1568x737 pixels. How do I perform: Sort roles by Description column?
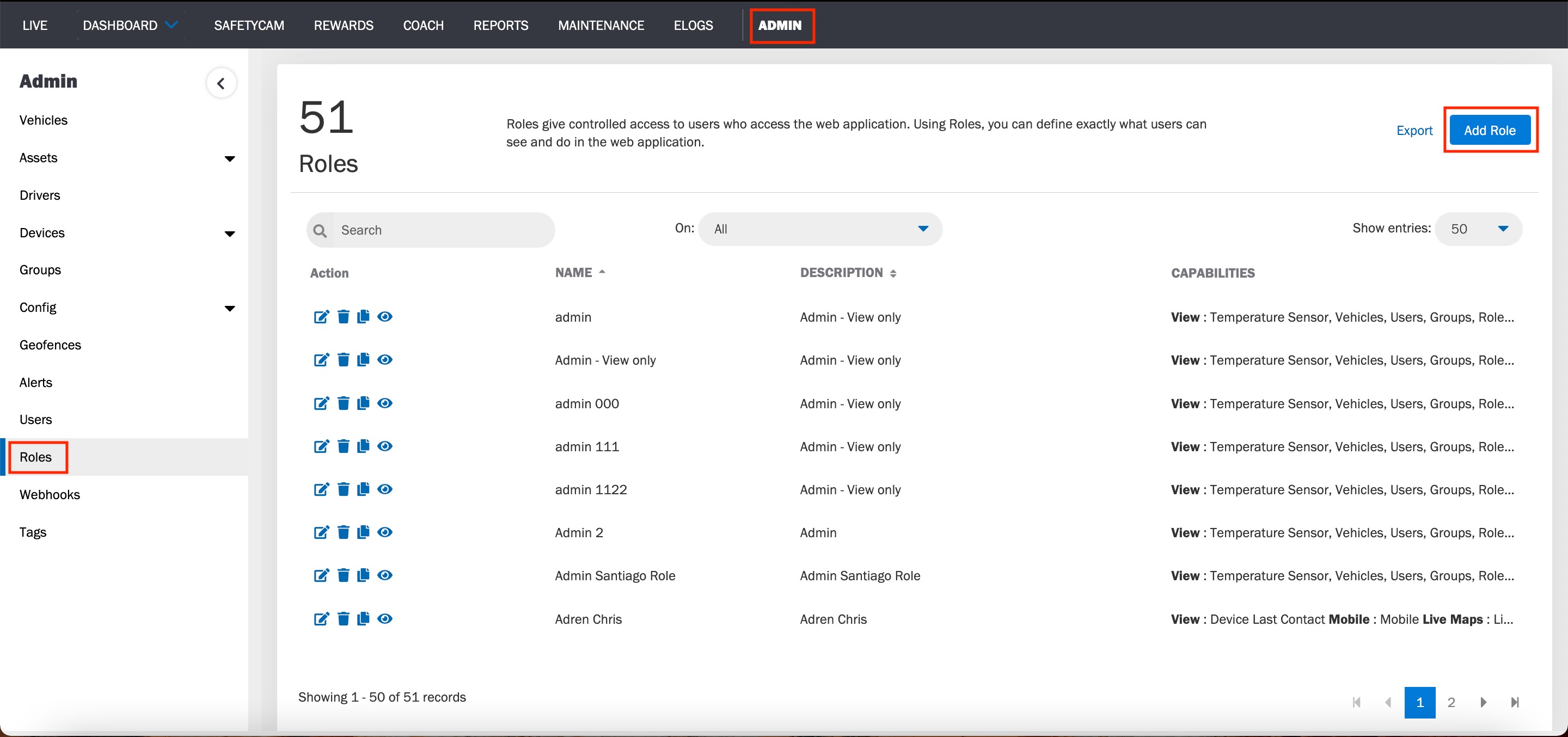(x=848, y=273)
